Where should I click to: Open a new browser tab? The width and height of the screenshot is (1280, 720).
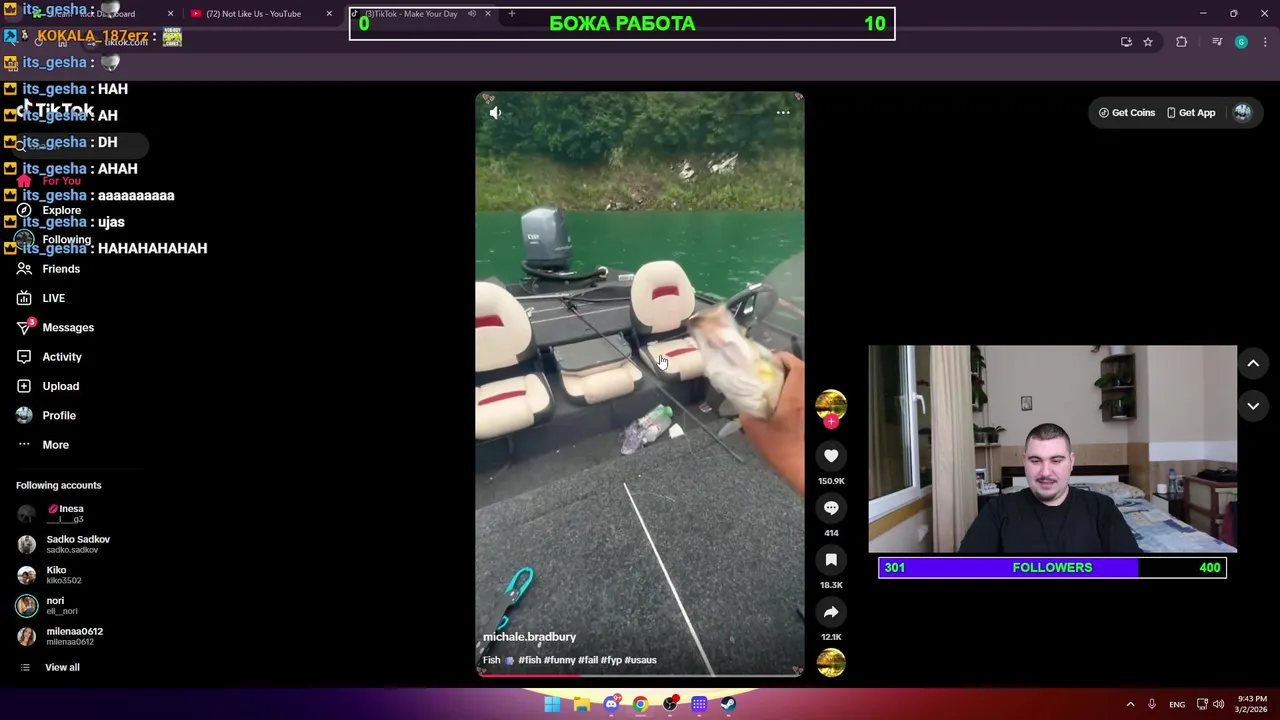coord(511,14)
